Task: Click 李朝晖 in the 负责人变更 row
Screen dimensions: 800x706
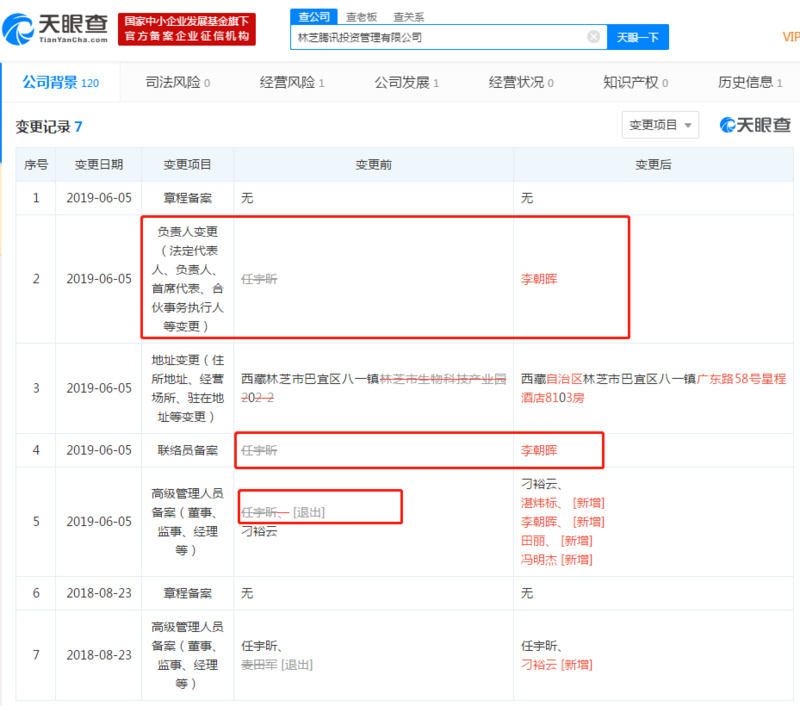Action: [x=539, y=279]
